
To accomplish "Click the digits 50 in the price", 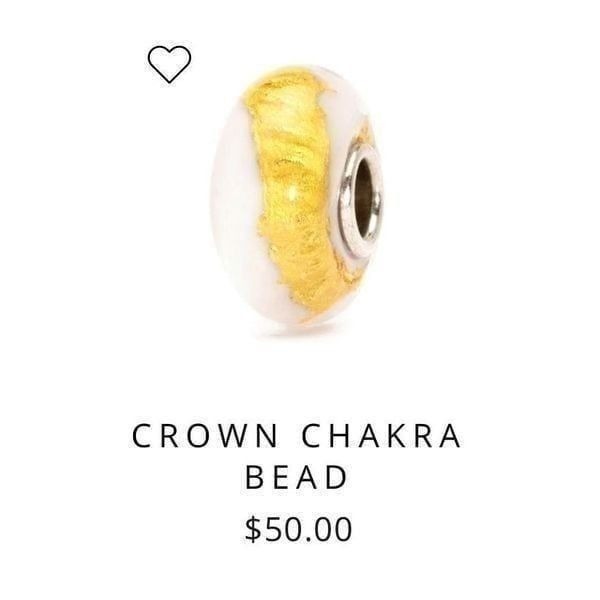I will click(x=282, y=529).
